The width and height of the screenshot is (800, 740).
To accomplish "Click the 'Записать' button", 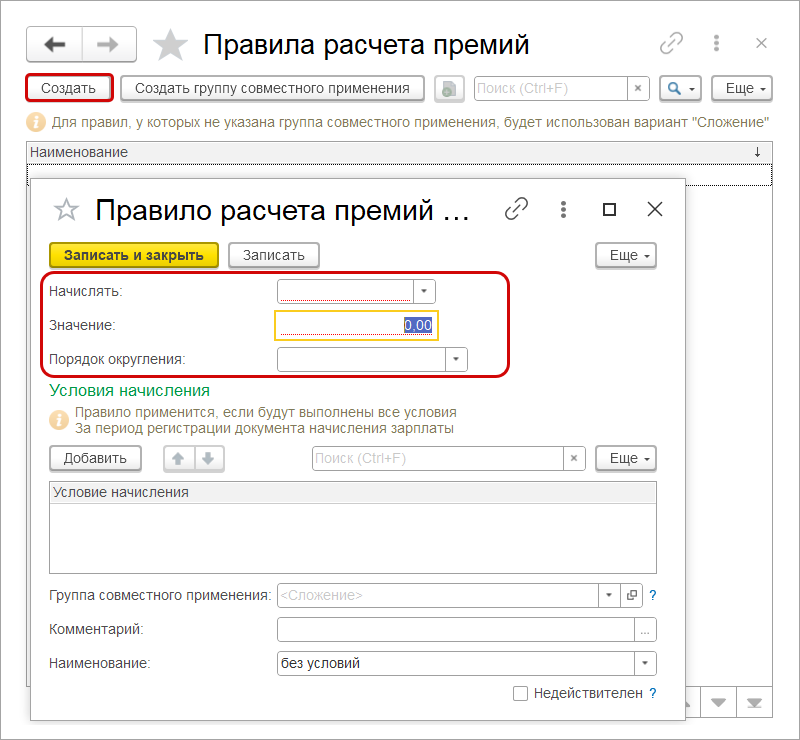I will coord(274,255).
